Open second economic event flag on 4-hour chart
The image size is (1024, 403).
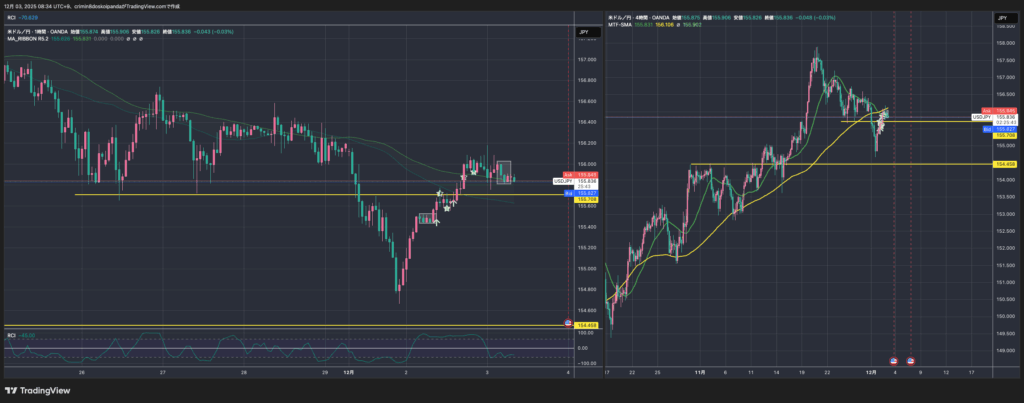[910, 359]
